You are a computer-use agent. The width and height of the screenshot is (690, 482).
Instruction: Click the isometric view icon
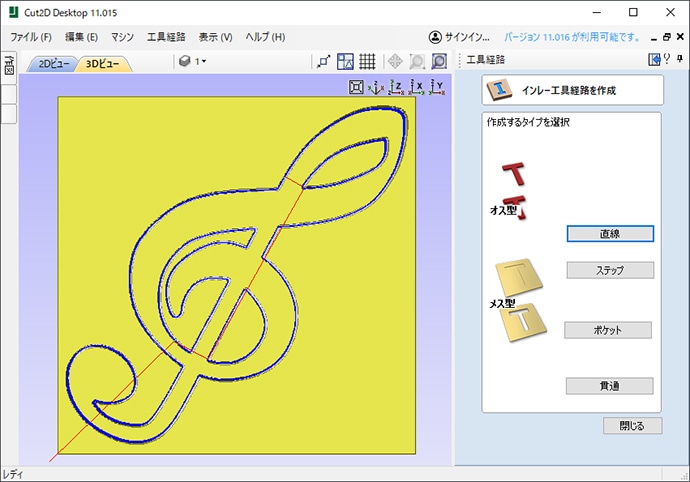tap(375, 87)
